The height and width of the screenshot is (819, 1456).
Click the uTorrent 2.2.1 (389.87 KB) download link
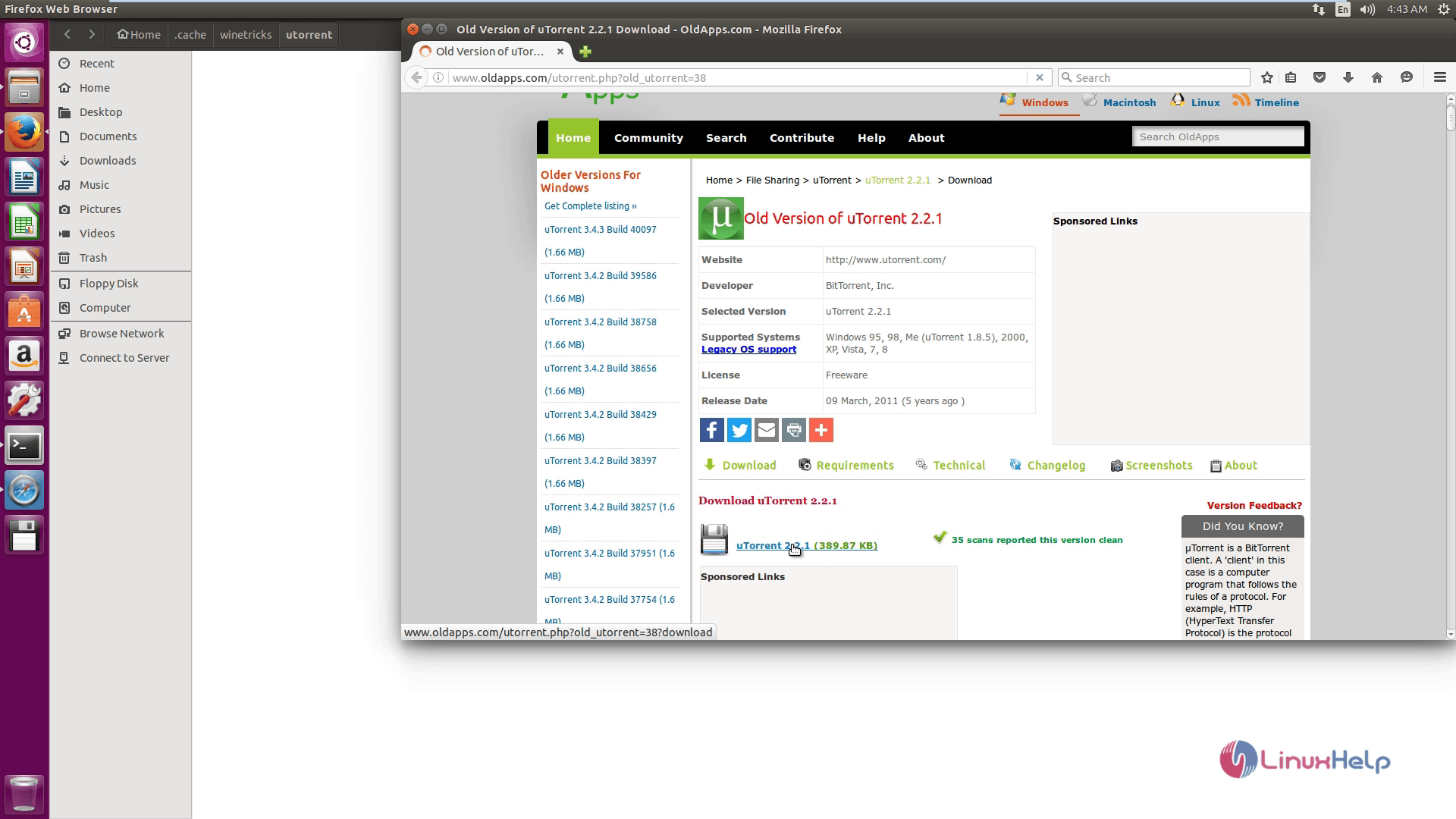807,546
